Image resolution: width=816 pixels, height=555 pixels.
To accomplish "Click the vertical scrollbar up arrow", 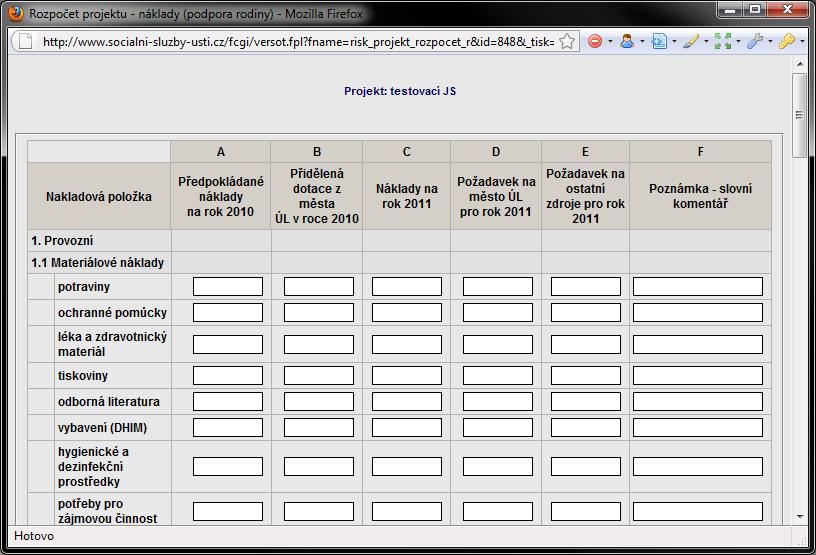I will click(x=799, y=64).
